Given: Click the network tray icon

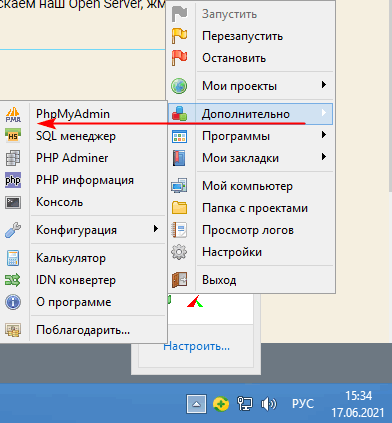Looking at the screenshot, I should click(x=245, y=404).
